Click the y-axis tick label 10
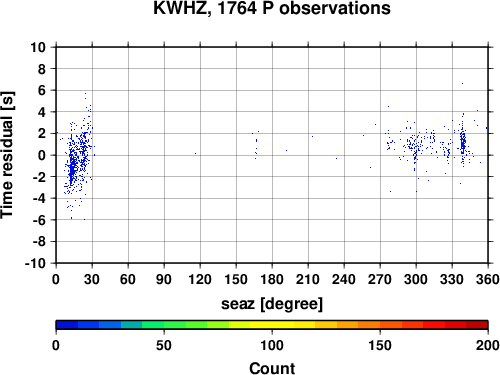The width and height of the screenshot is (500, 375). point(38,47)
